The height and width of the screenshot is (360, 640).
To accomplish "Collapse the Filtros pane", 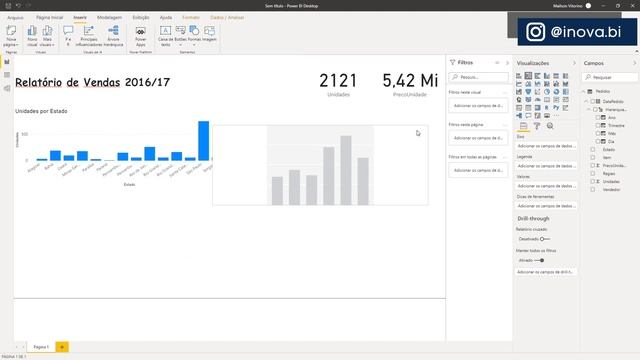I will (507, 63).
